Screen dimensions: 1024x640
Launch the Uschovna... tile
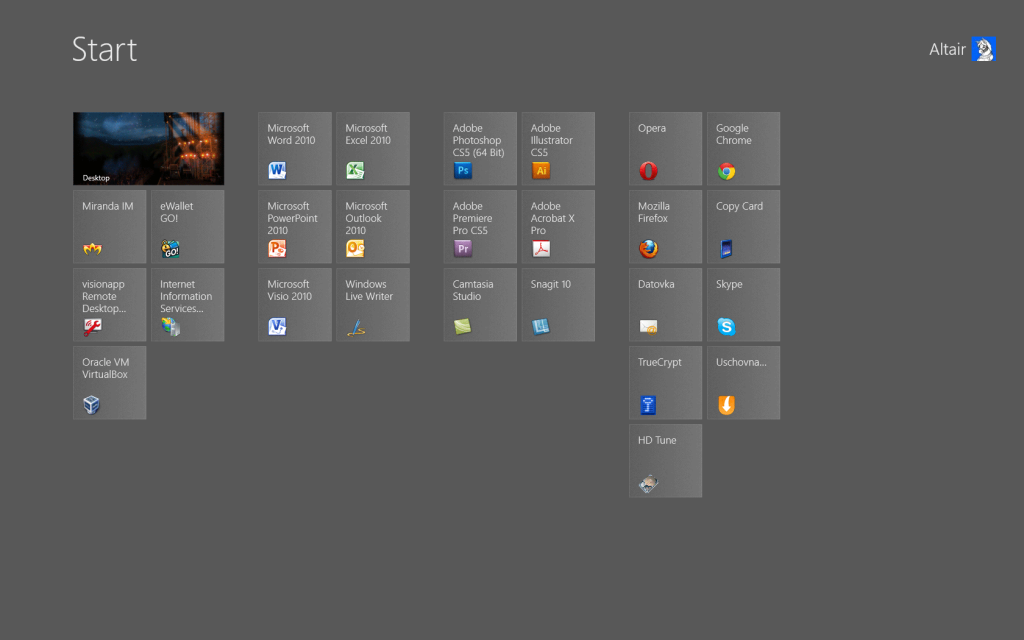coord(743,383)
